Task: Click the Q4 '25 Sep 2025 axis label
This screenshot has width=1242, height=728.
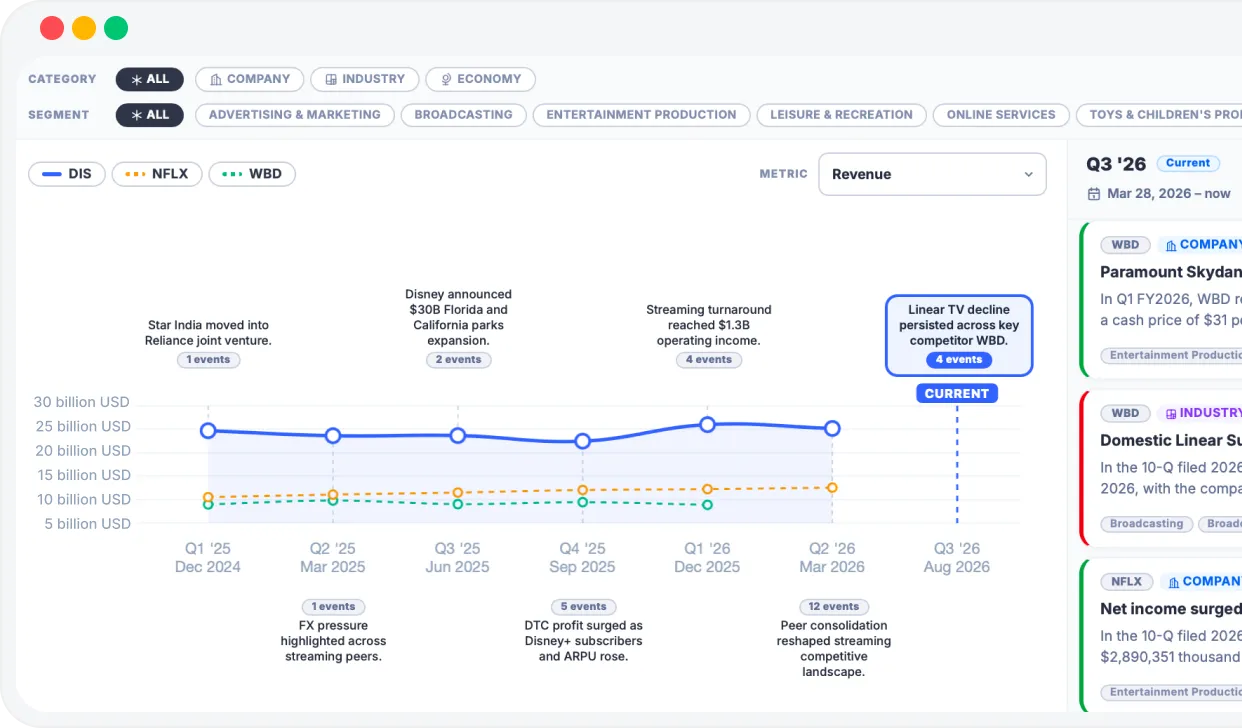Action: [582, 558]
